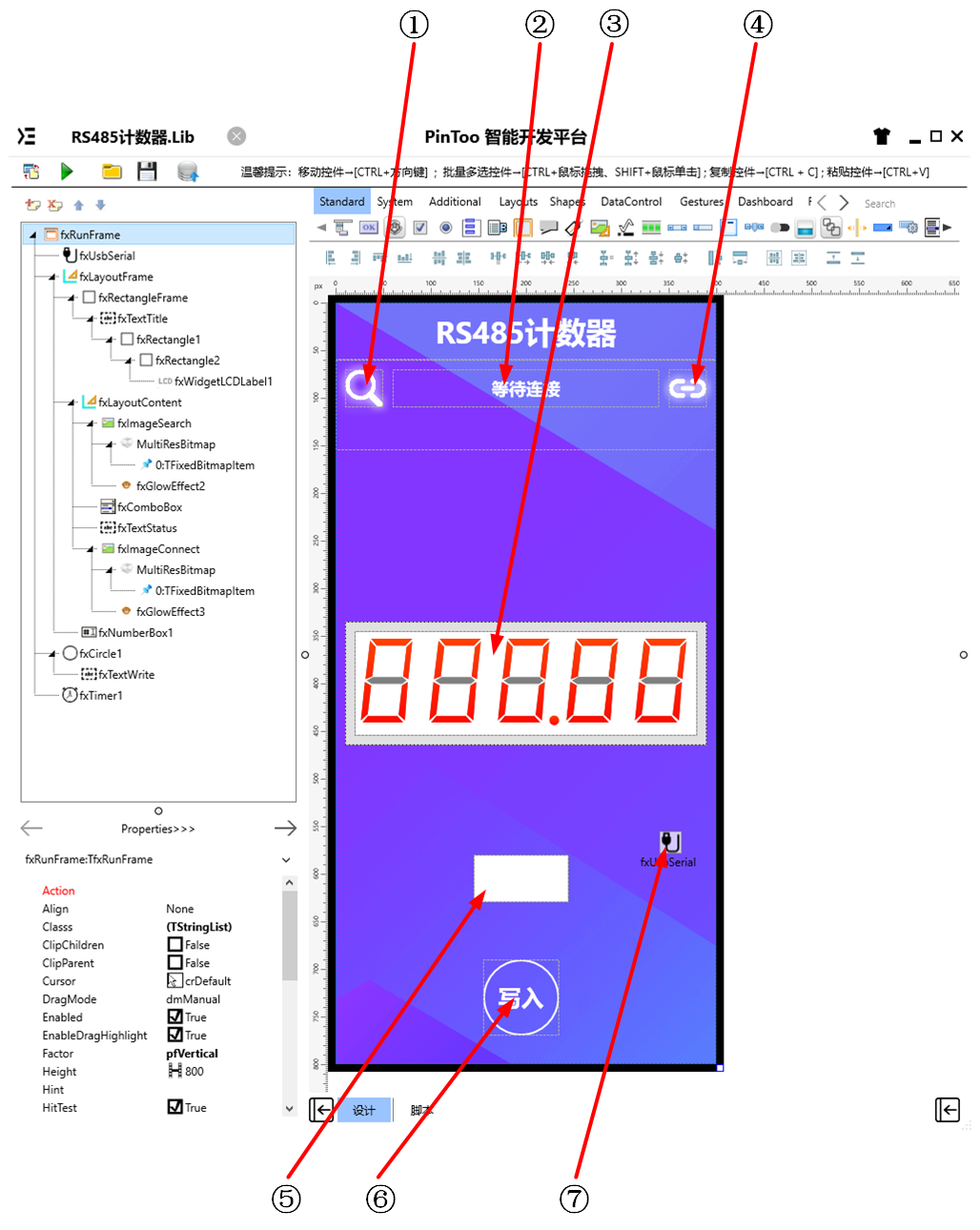980x1230 pixels.
Task: Move component down with the down arrow
Action: [100, 205]
